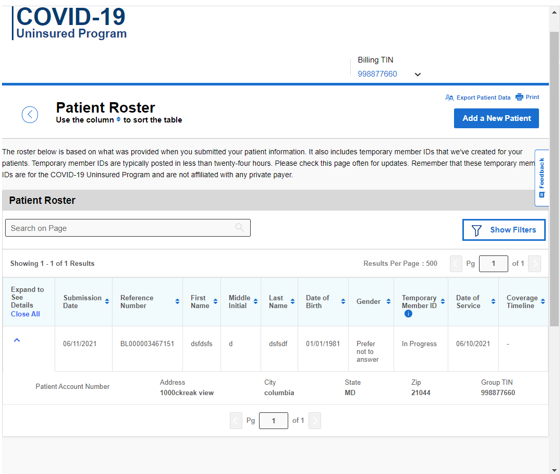Sort by Reference Number column
The image size is (560, 474).
point(177,301)
